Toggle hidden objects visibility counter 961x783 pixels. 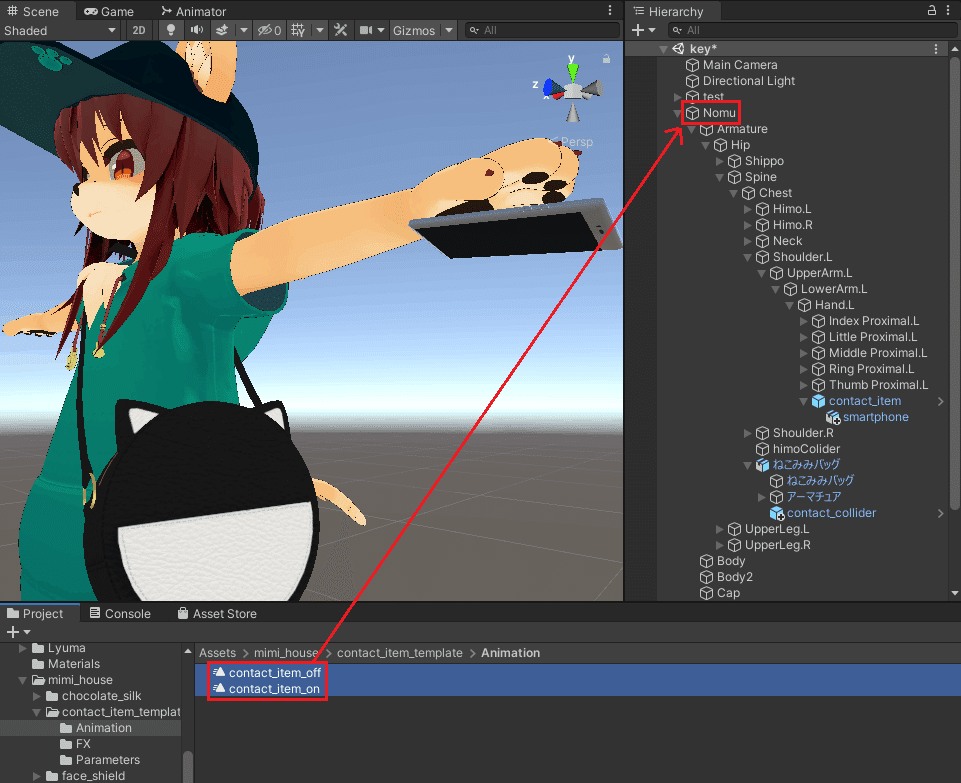click(x=269, y=30)
